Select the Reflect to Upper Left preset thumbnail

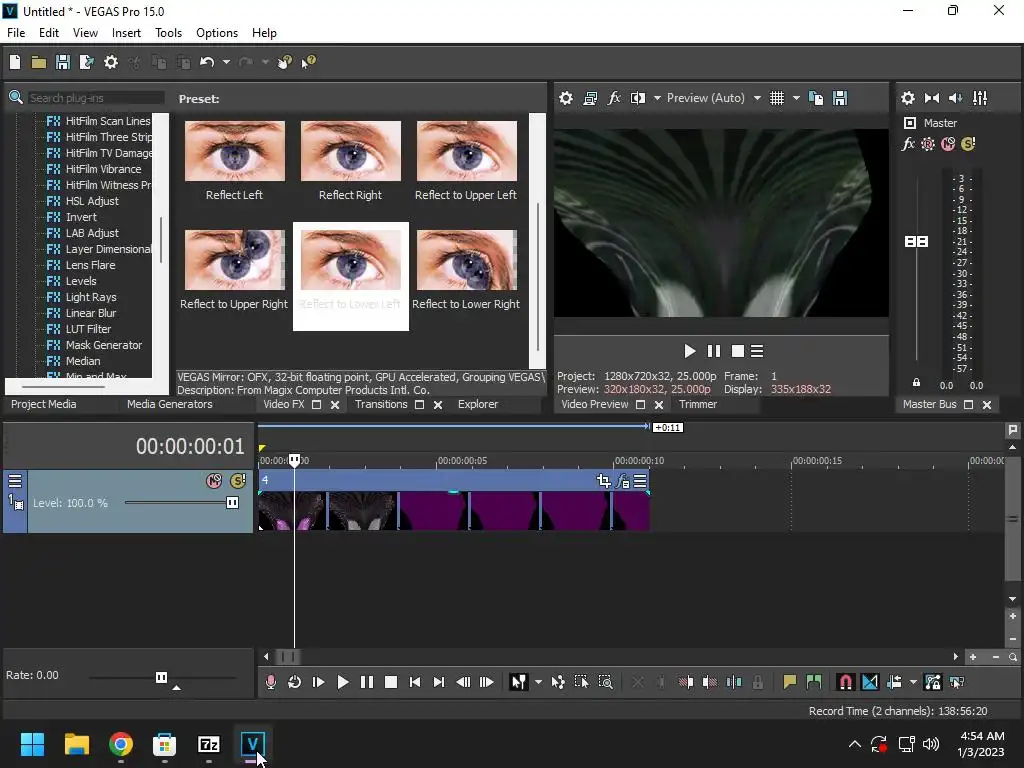pos(466,152)
